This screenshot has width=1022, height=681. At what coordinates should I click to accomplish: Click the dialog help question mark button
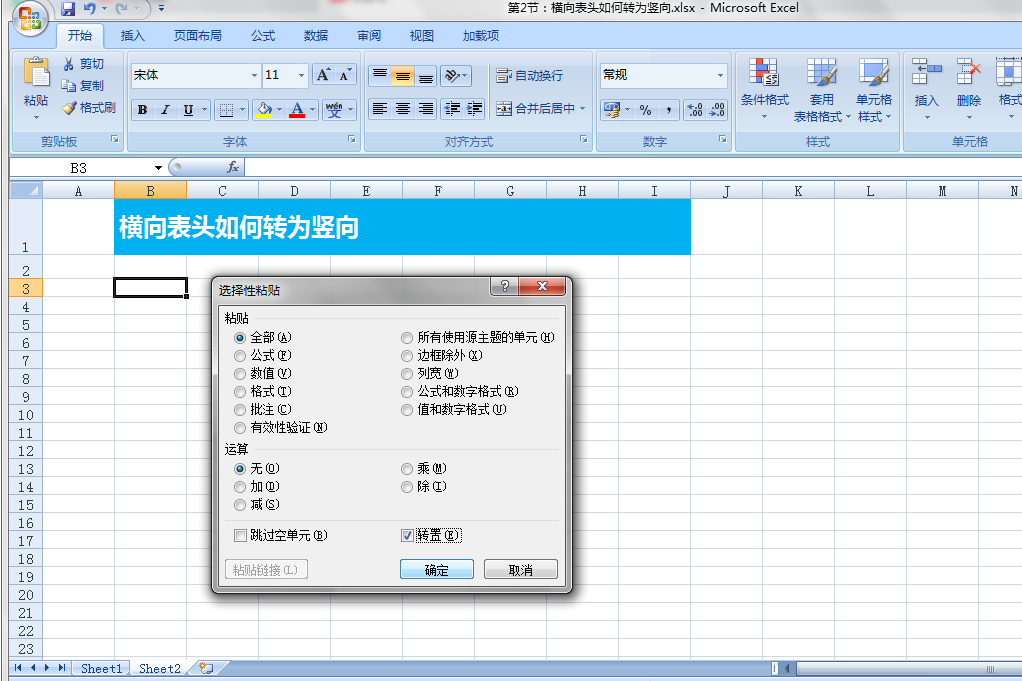pyautogui.click(x=504, y=287)
